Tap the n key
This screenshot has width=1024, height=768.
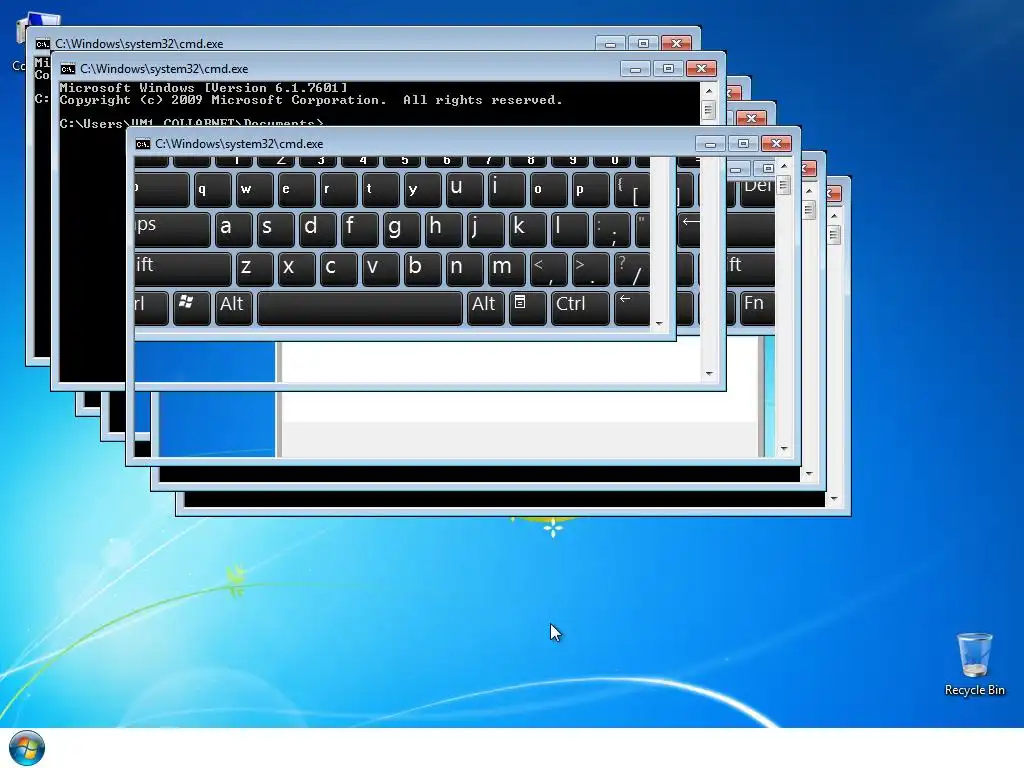[x=464, y=269]
